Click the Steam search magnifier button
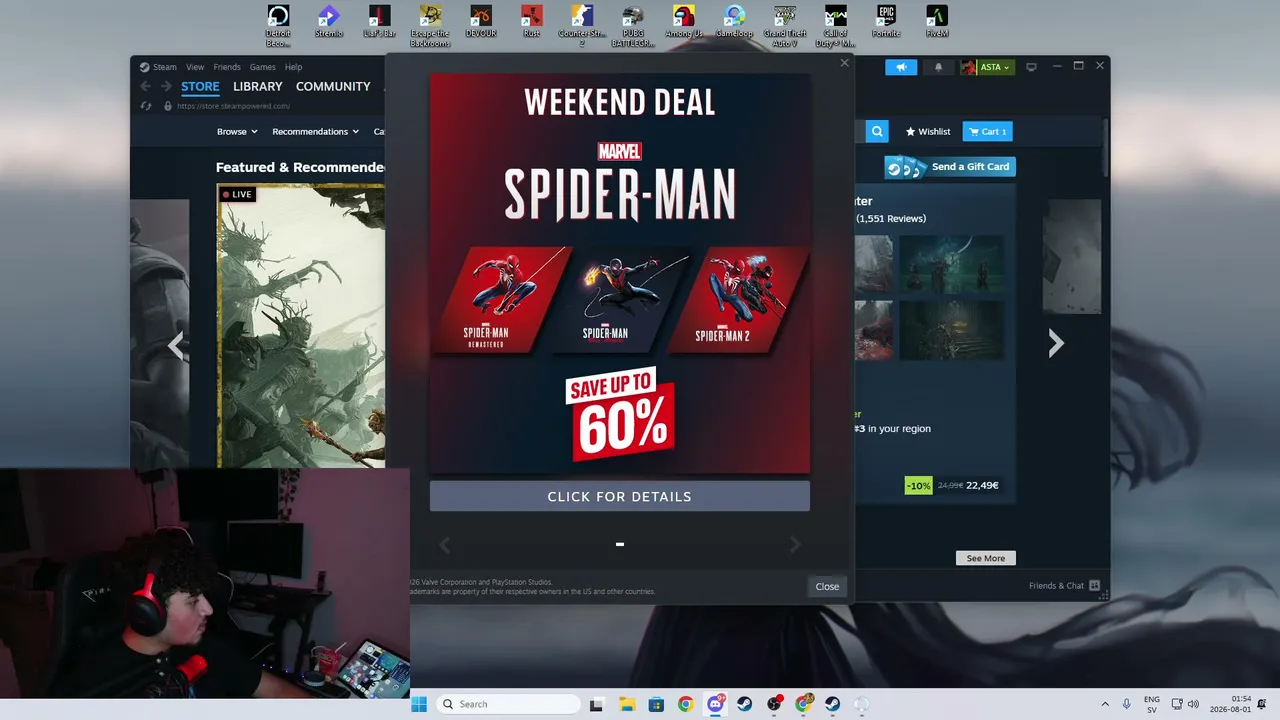The width and height of the screenshot is (1280, 720). (x=877, y=131)
